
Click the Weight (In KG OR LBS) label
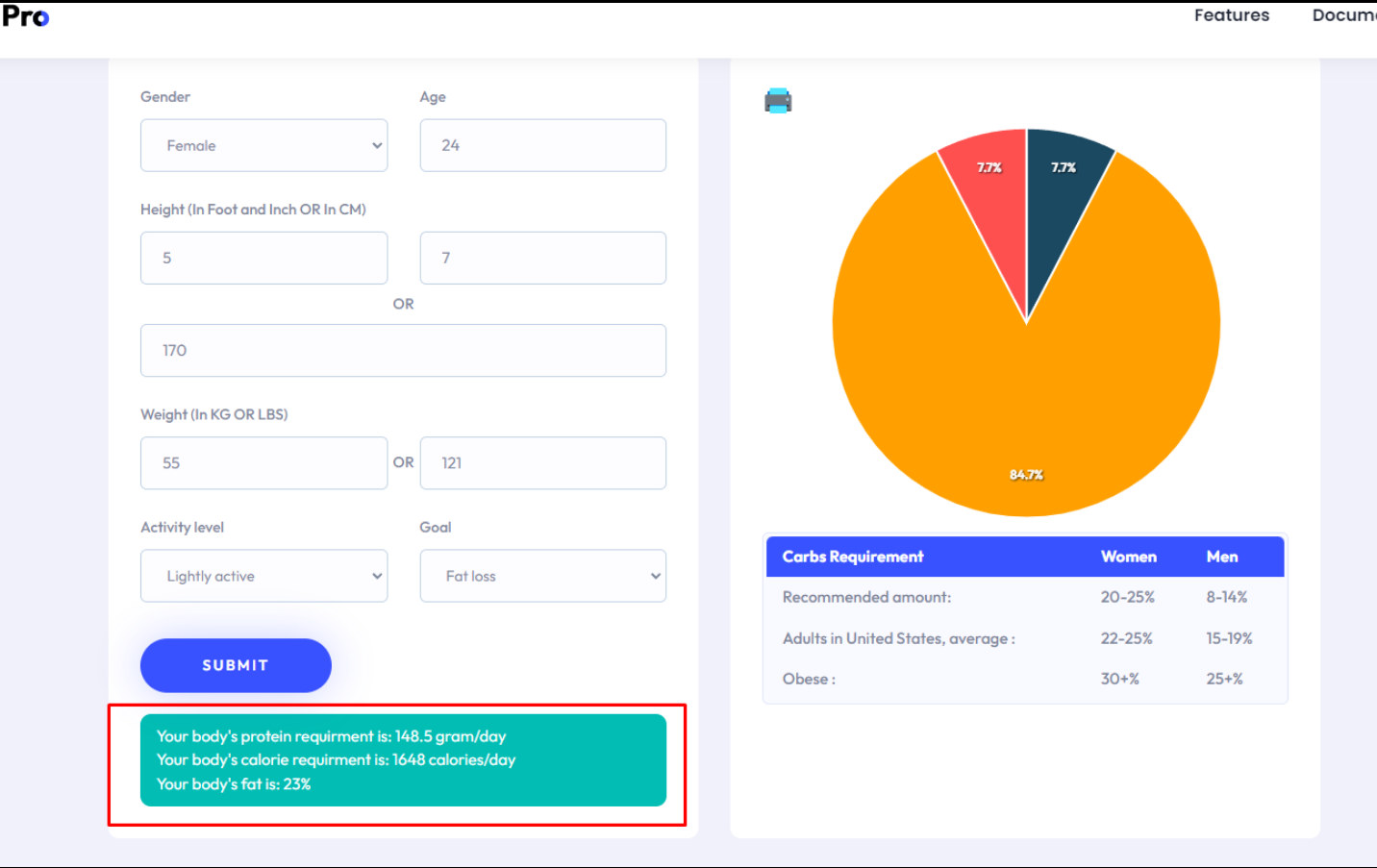point(214,414)
